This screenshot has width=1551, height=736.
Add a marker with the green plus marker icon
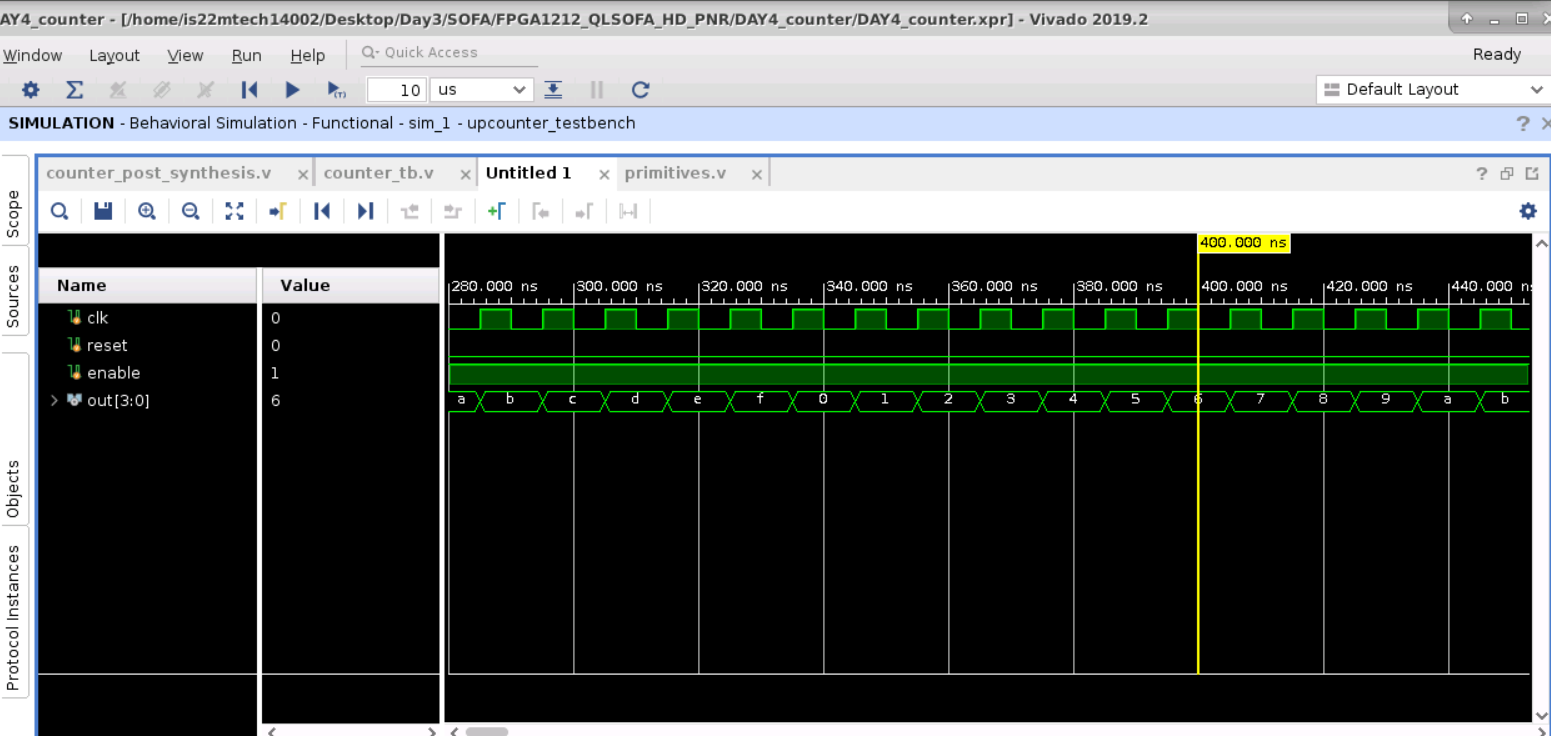point(497,211)
